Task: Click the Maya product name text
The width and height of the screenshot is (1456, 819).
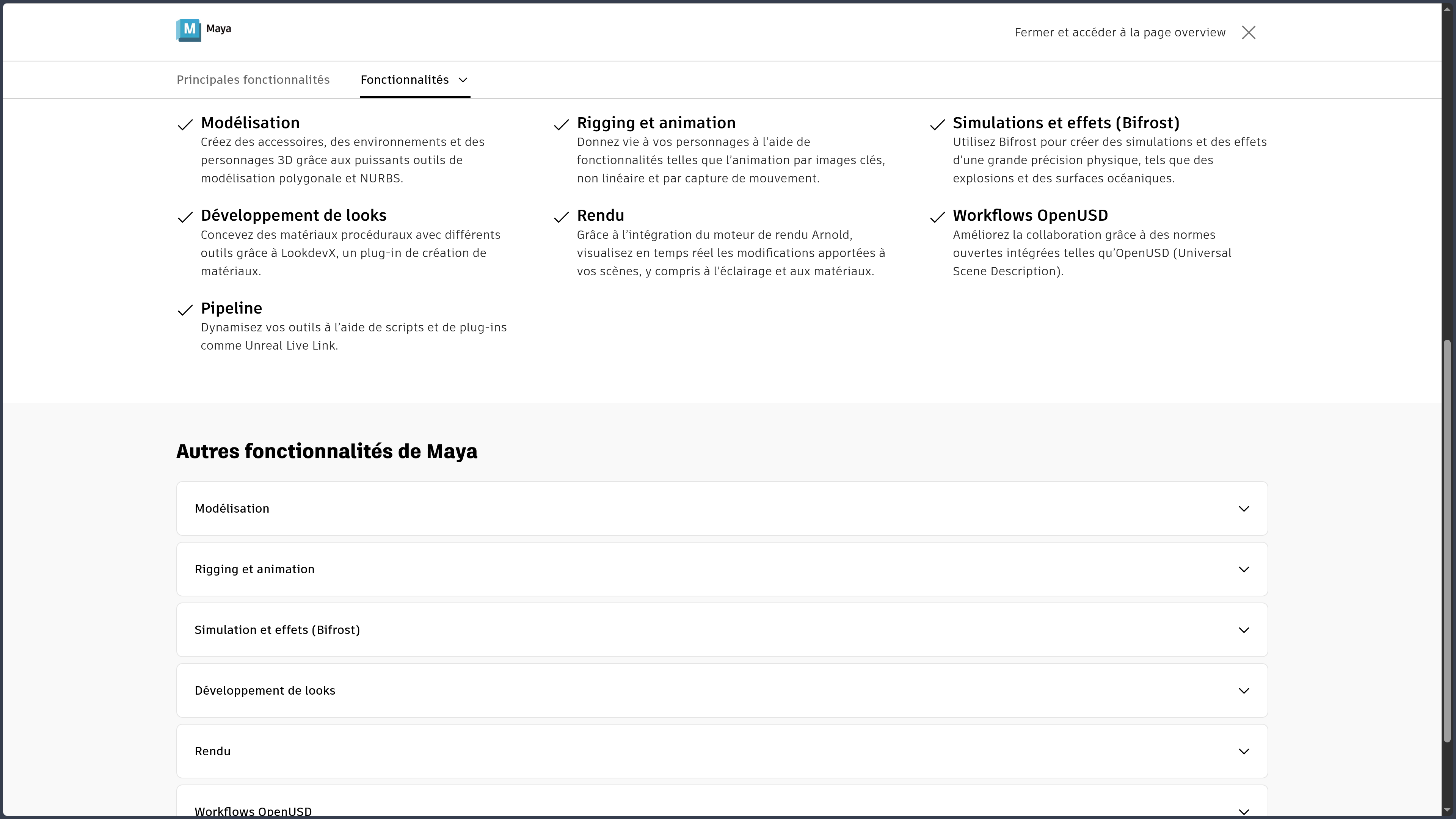Action: [x=219, y=29]
